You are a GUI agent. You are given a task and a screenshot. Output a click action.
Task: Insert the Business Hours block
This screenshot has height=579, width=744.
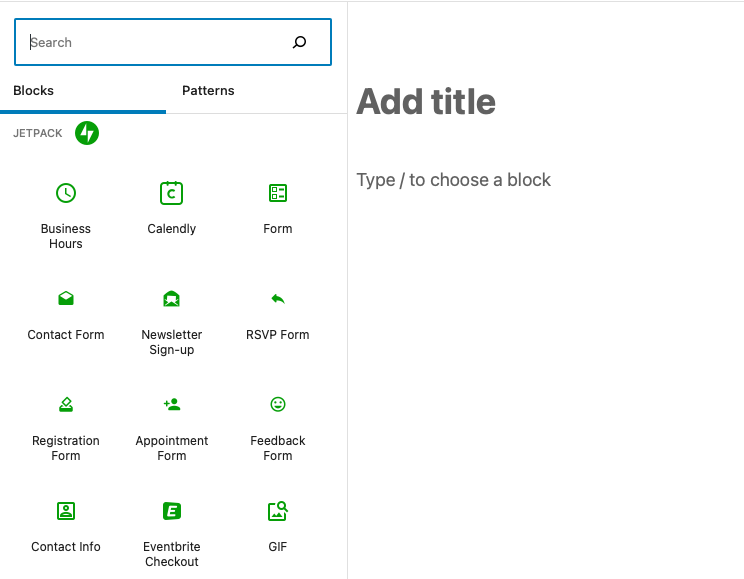click(x=66, y=212)
